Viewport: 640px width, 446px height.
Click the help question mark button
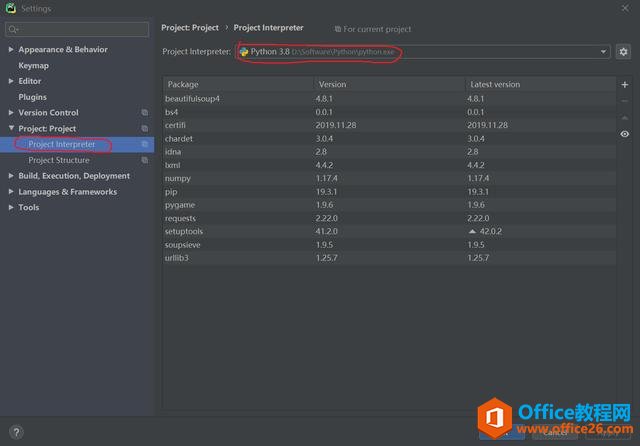tap(16, 432)
